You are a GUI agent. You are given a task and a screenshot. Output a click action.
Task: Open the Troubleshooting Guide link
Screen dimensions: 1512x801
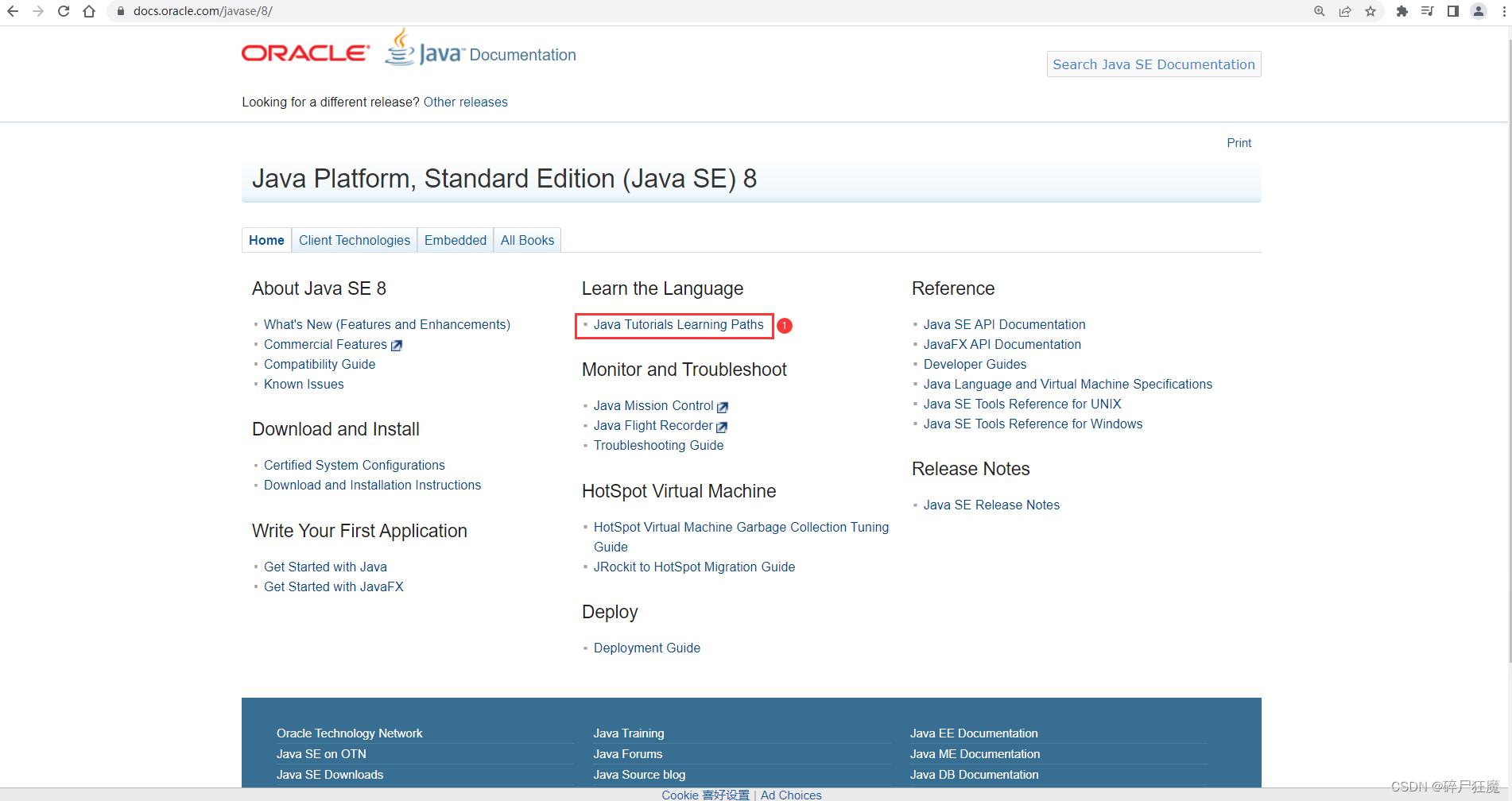click(x=658, y=445)
